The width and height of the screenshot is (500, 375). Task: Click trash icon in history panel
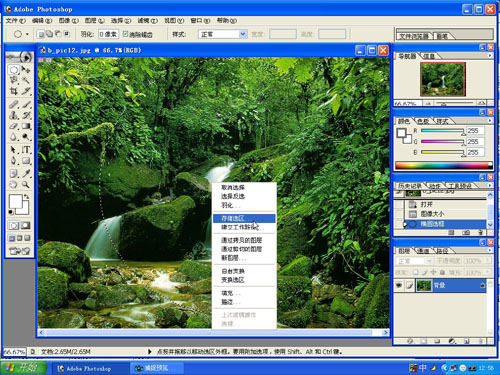480,232
